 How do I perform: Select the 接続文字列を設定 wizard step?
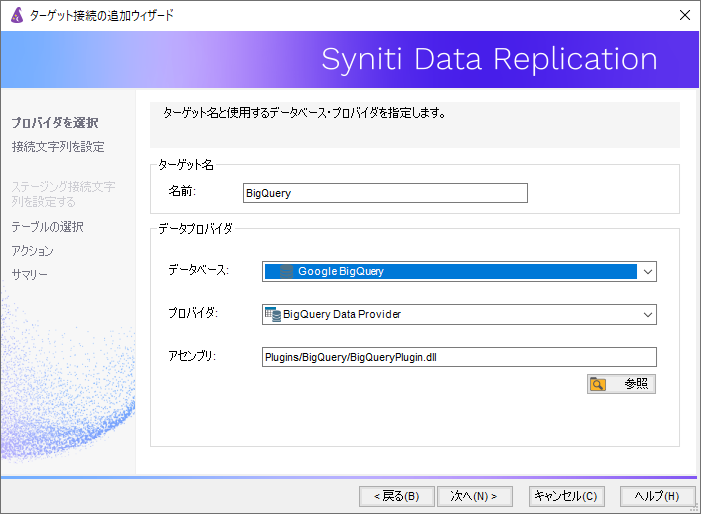coord(58,147)
